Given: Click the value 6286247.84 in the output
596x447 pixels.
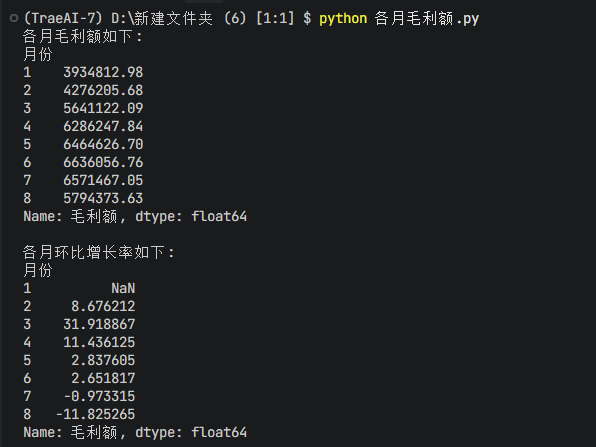Looking at the screenshot, I should [x=103, y=126].
